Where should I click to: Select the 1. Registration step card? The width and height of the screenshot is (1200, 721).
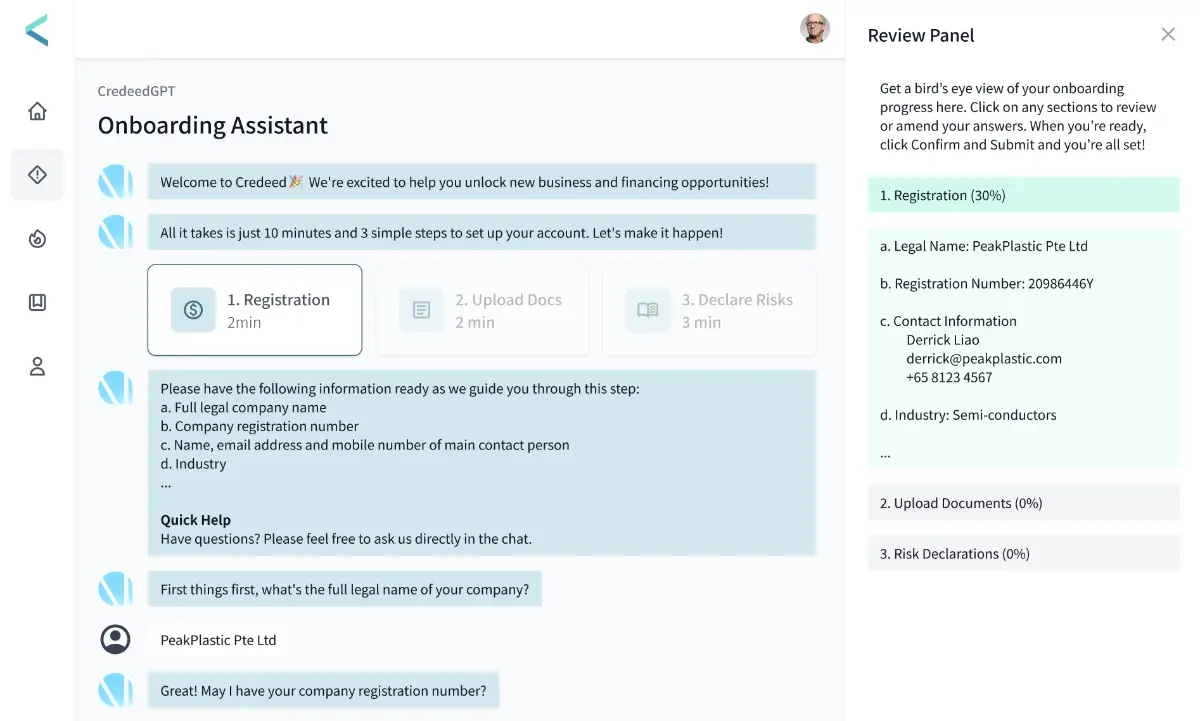click(x=255, y=310)
